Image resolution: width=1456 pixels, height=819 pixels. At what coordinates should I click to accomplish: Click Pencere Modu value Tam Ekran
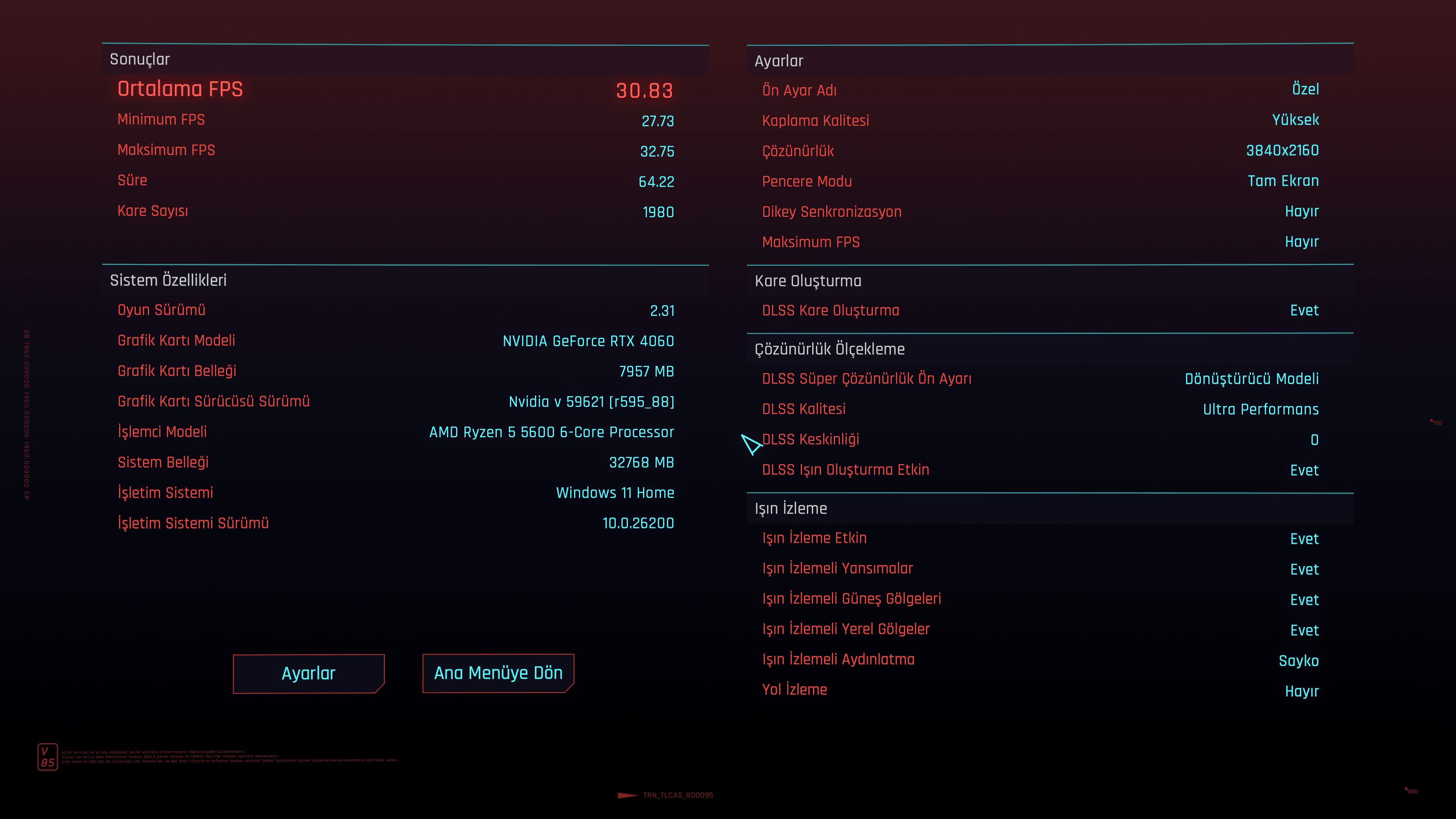[1283, 181]
